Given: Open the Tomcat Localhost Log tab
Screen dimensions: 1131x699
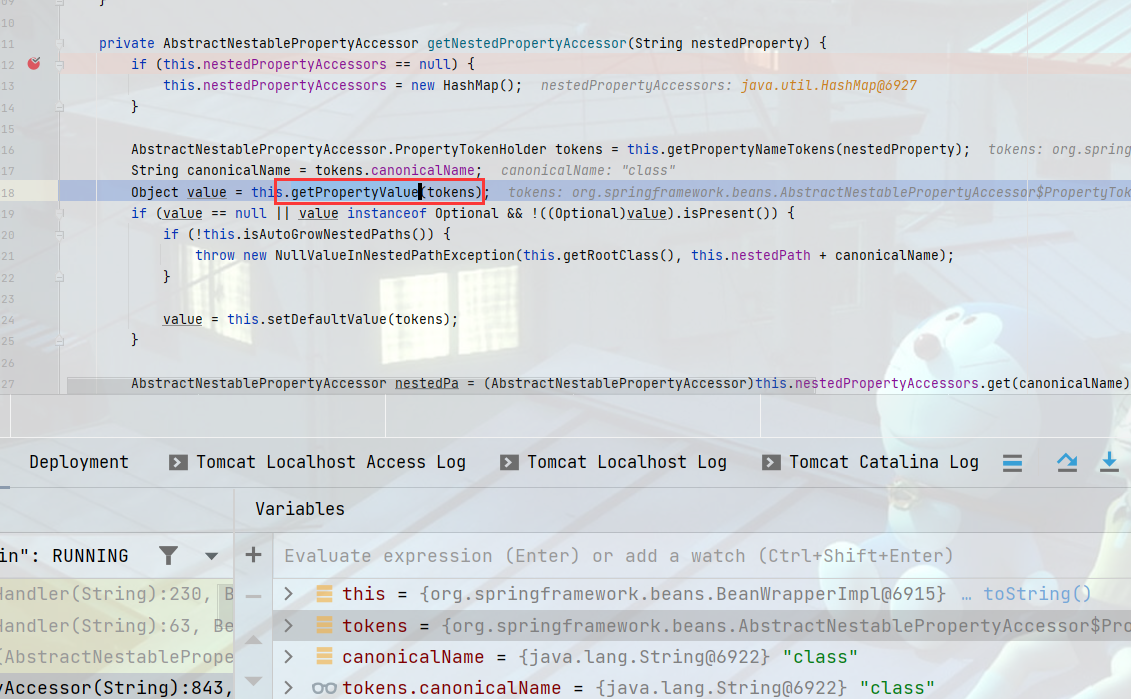Looking at the screenshot, I should 613,462.
